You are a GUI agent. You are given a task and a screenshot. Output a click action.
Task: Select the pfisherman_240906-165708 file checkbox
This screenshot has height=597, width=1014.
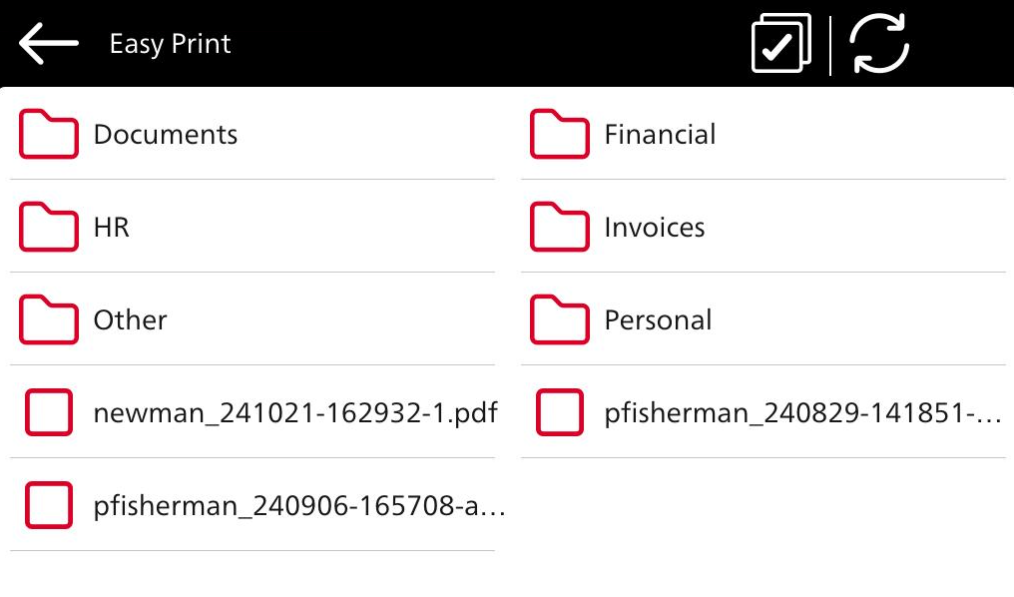49,506
